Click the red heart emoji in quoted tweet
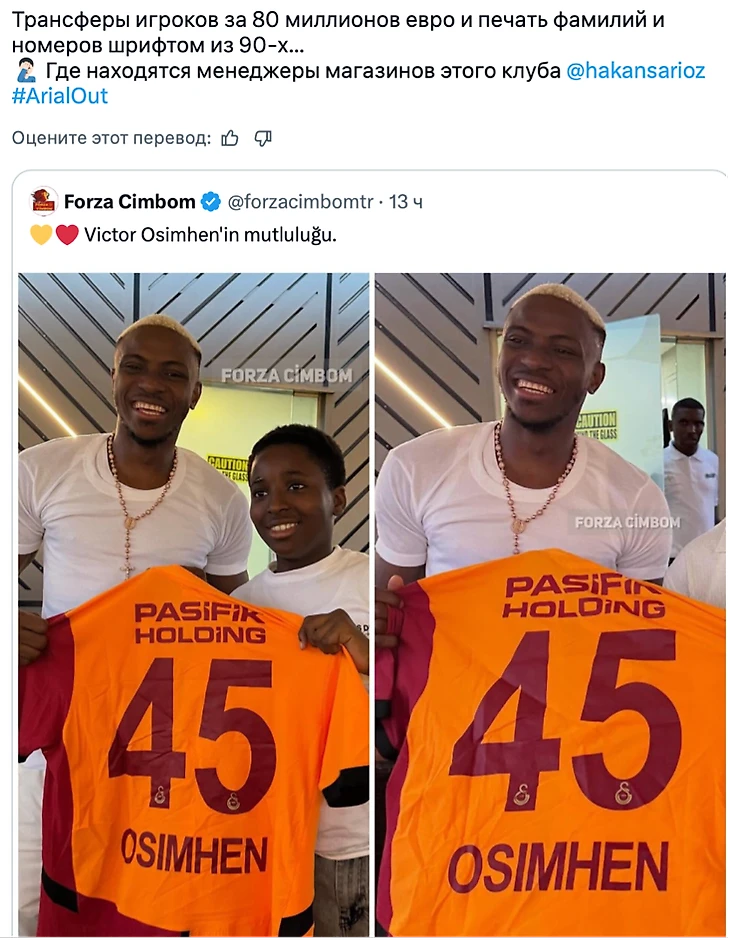The image size is (730, 940). [x=67, y=235]
